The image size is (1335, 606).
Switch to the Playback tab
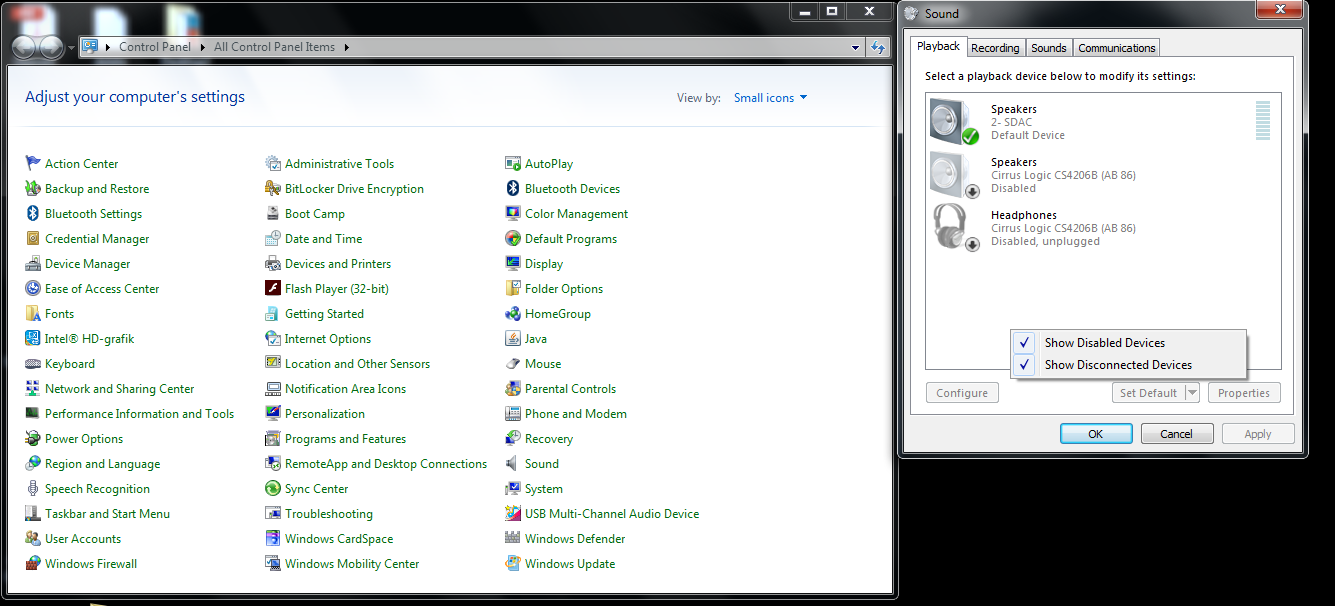pos(938,46)
